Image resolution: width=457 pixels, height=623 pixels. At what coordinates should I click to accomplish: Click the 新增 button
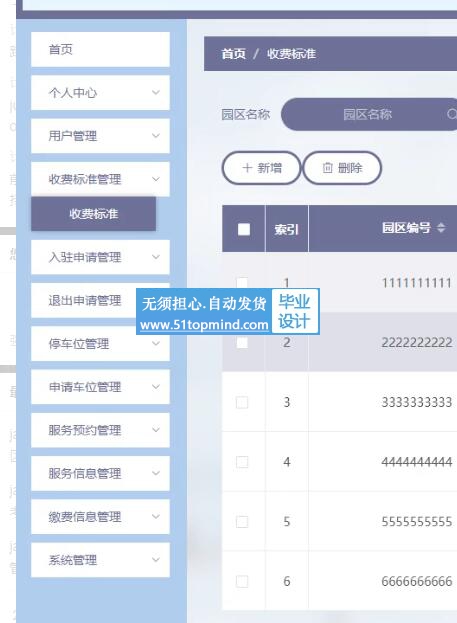click(x=261, y=168)
